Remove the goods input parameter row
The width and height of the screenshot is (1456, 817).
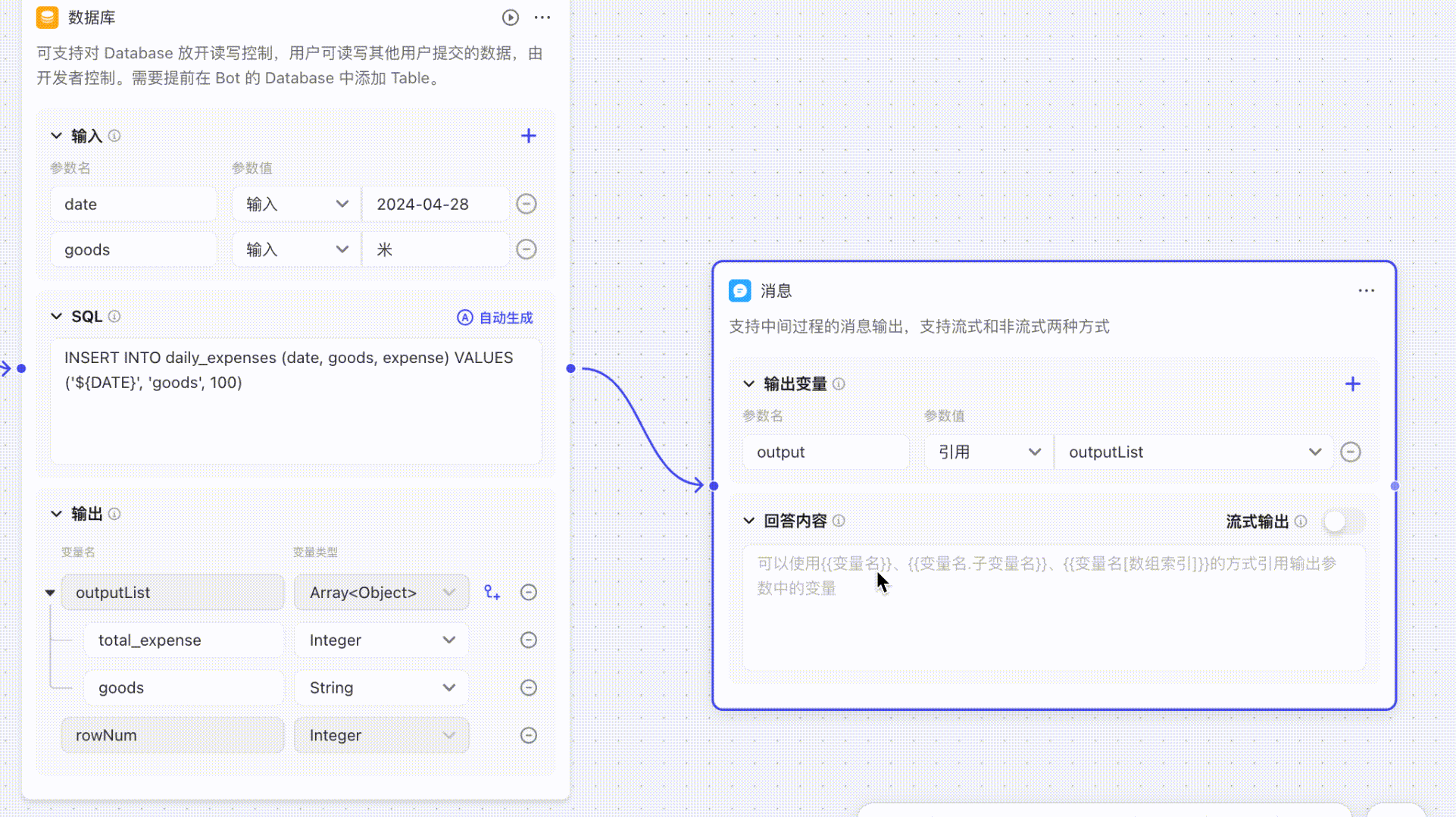point(526,249)
